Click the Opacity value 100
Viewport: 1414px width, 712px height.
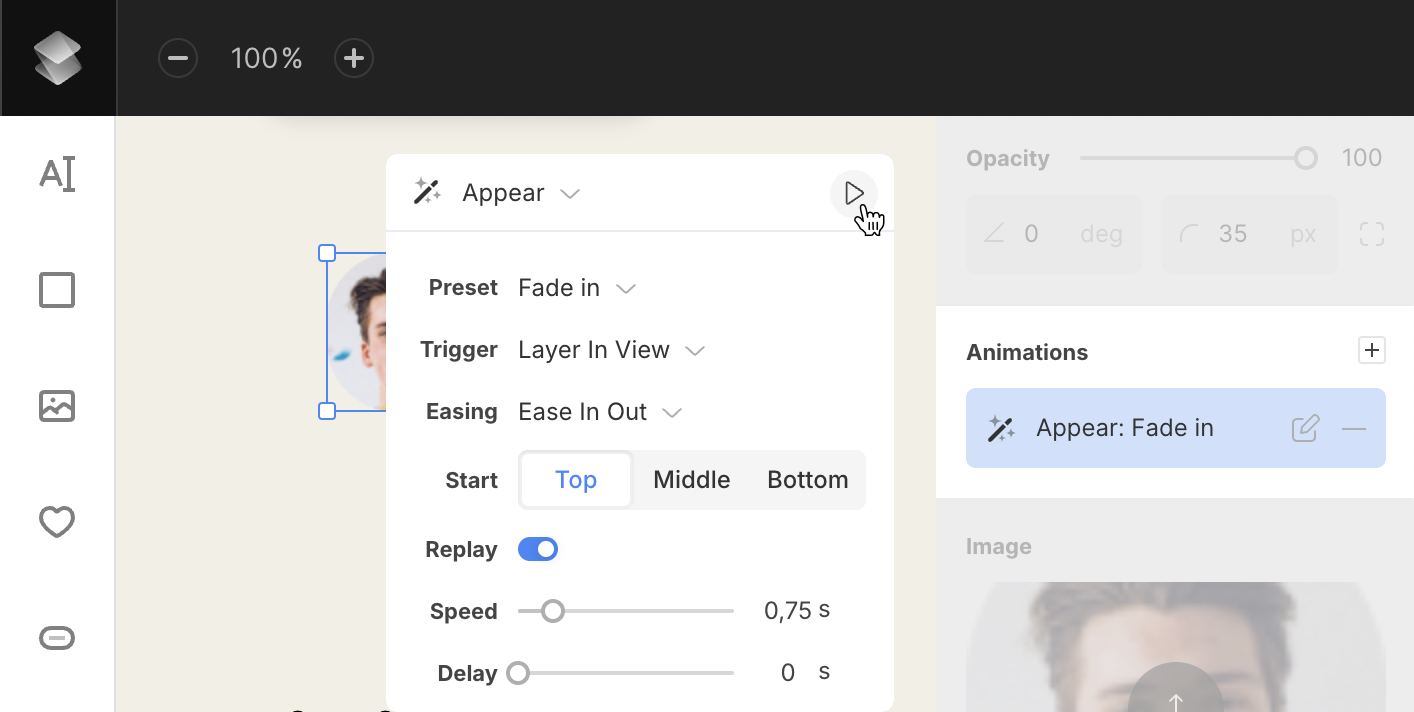[x=1362, y=158]
